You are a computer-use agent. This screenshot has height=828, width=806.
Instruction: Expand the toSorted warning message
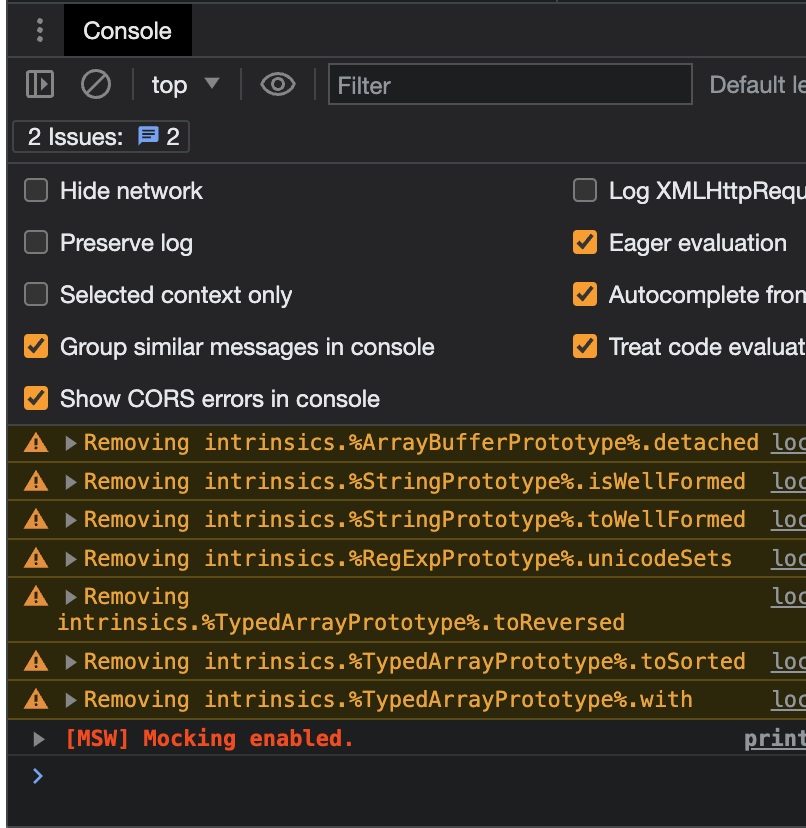point(71,662)
